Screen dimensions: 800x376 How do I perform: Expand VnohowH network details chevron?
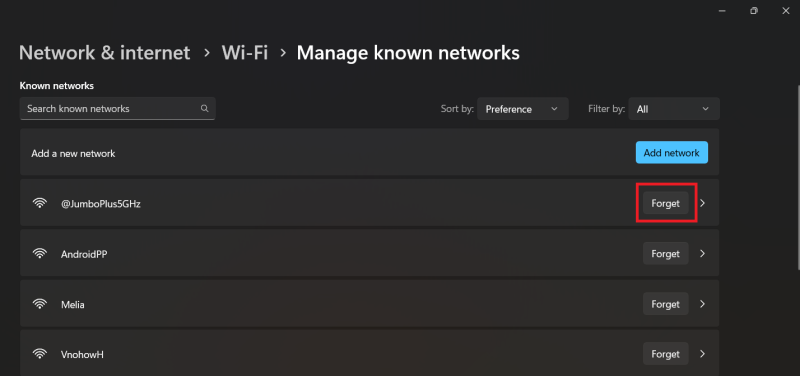[703, 354]
